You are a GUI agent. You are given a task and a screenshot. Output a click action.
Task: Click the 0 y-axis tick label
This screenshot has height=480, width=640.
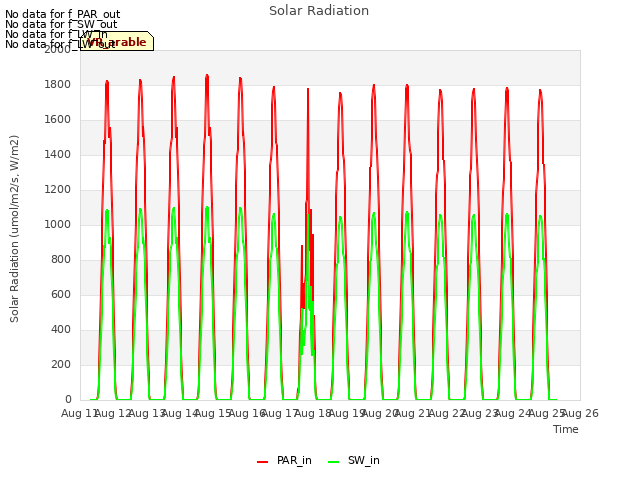click(68, 400)
